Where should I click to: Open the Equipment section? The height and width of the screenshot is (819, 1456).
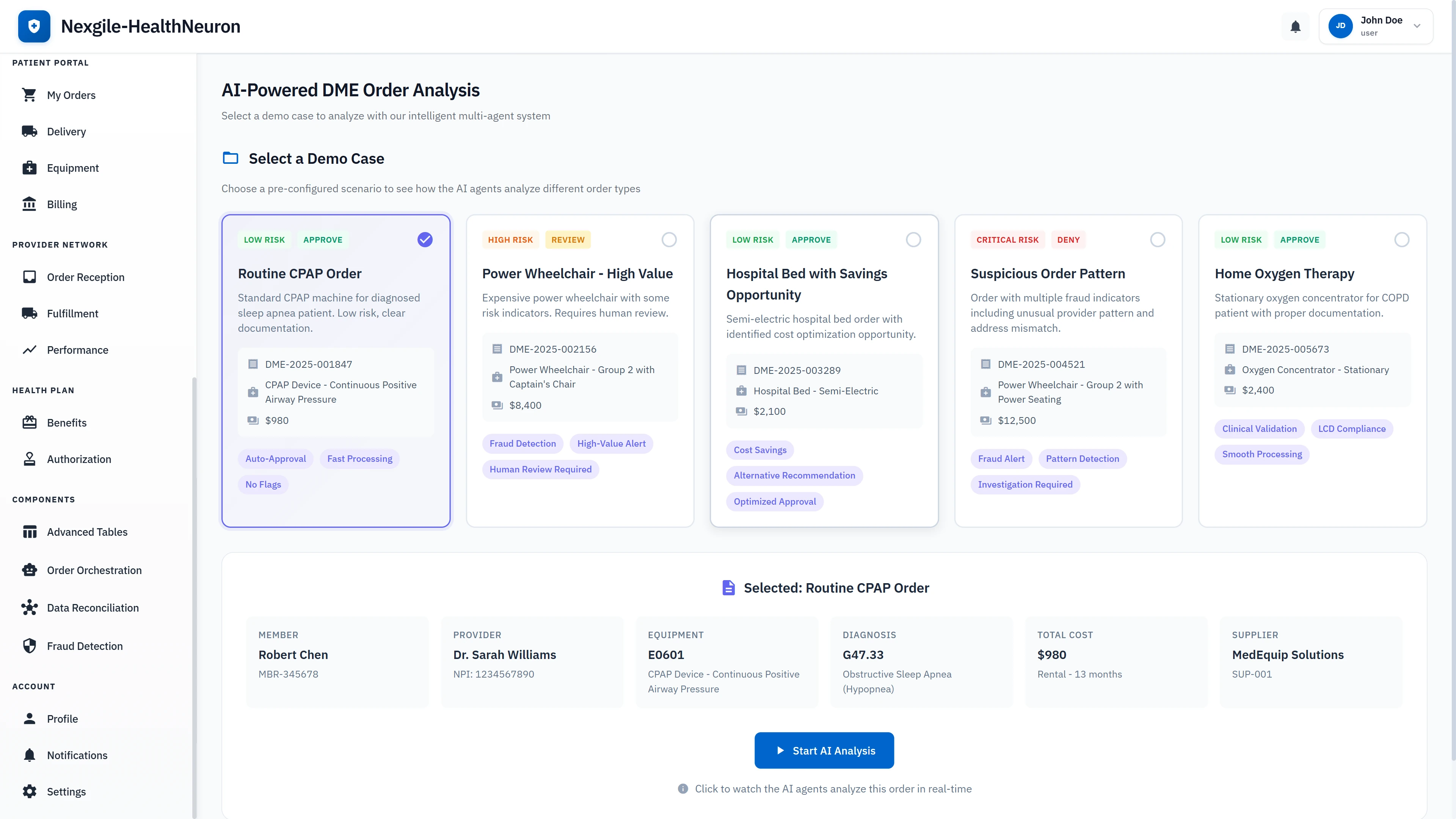(72, 168)
